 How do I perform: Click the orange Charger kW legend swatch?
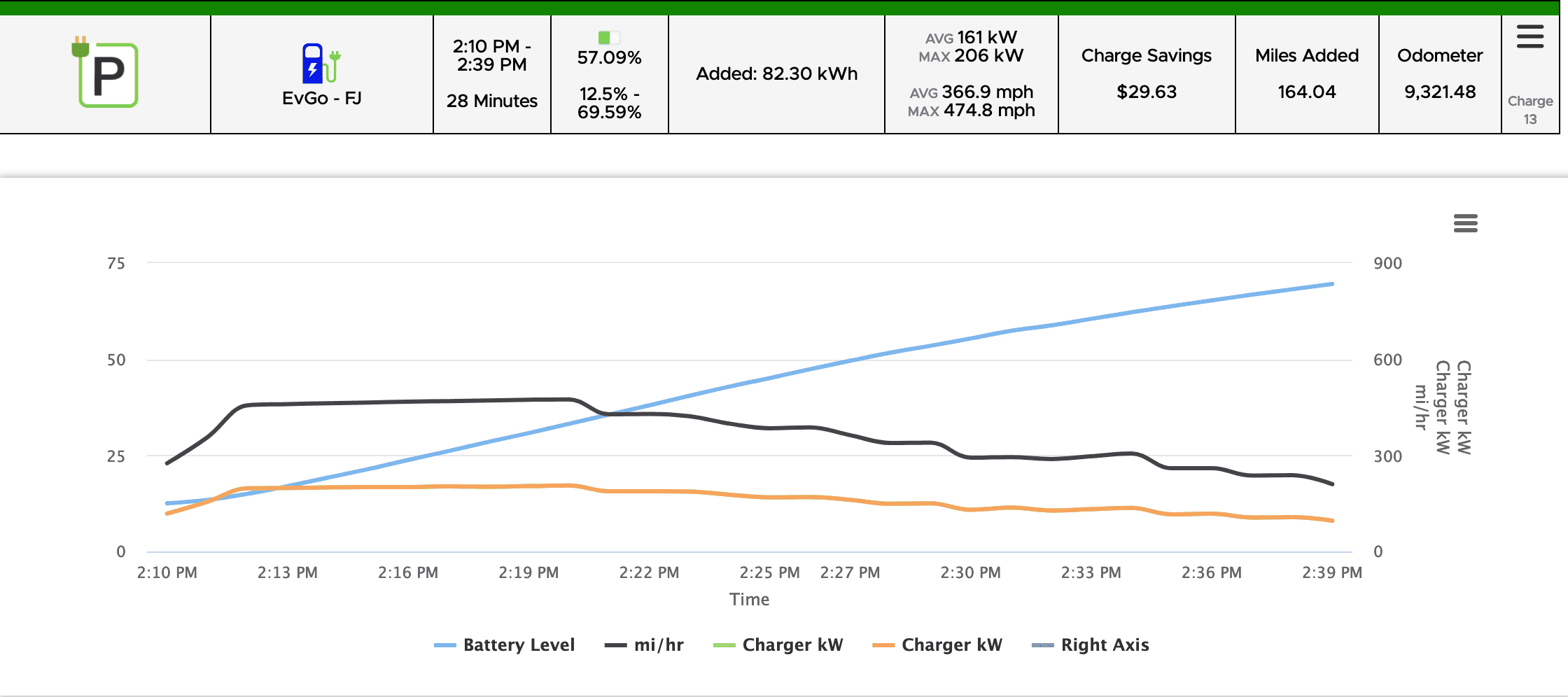883,645
